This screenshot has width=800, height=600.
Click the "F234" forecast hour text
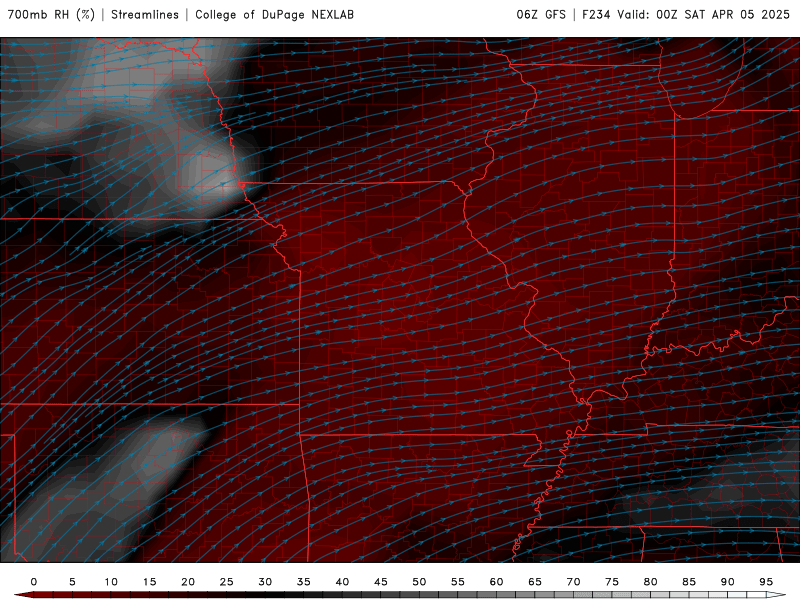596,15
